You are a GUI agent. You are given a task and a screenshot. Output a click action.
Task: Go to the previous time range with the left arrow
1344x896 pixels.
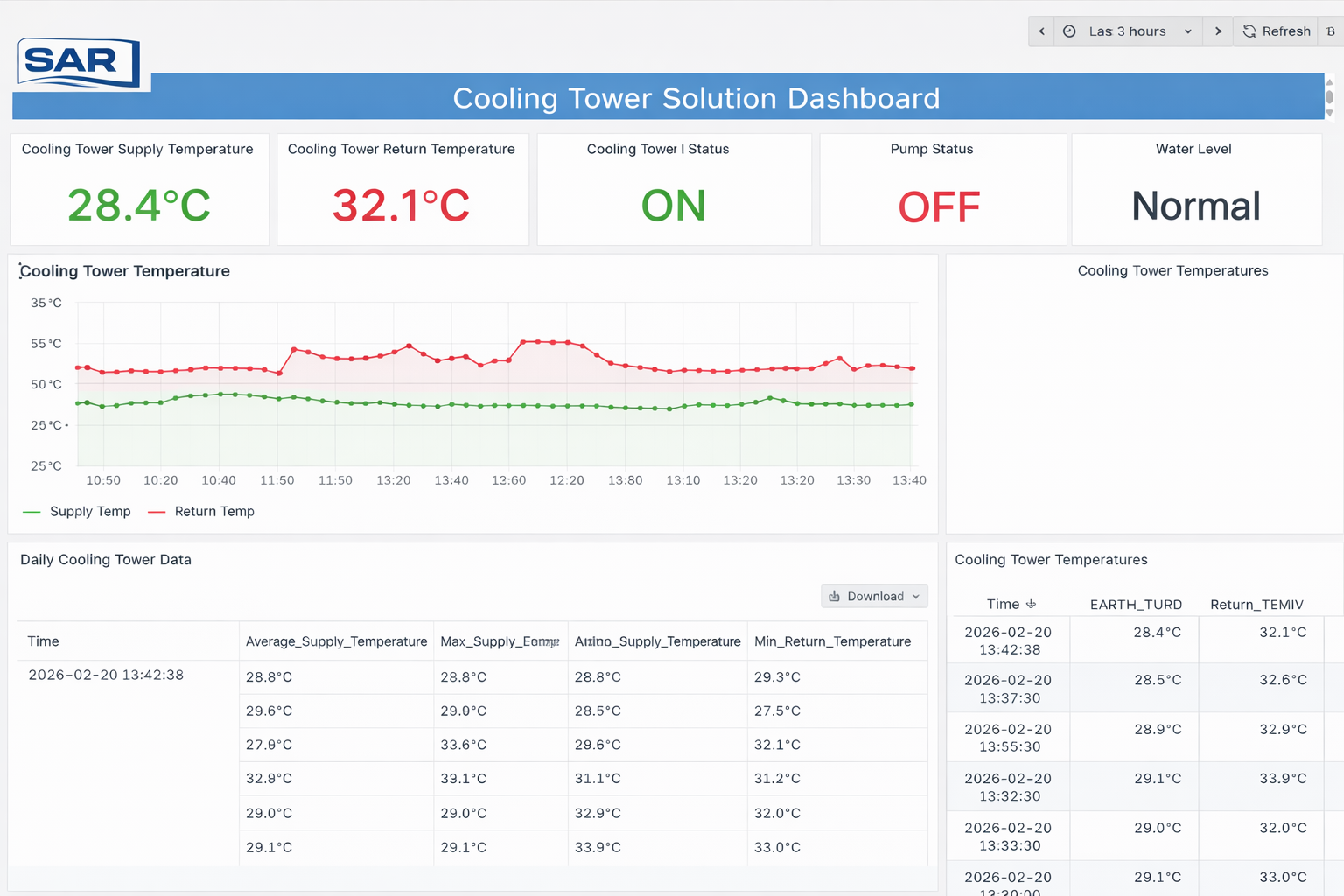[x=1041, y=31]
